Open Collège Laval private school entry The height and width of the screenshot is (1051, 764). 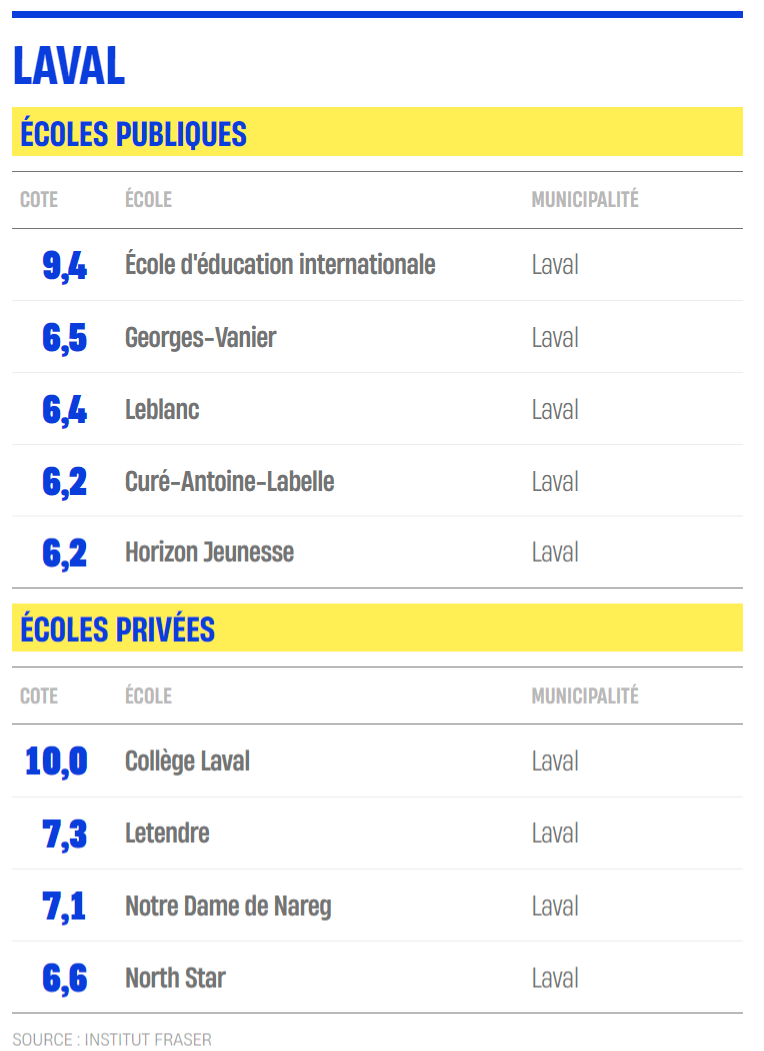(188, 761)
